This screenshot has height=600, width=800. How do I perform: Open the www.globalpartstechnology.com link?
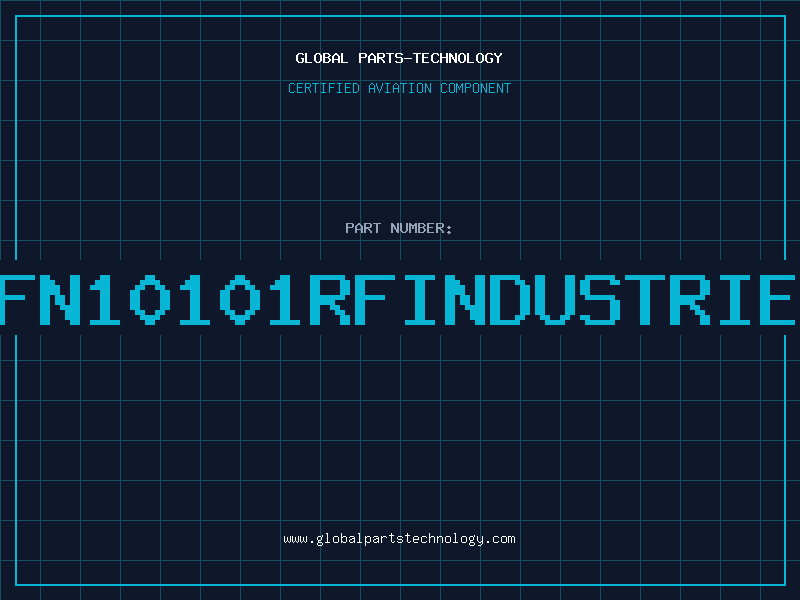pos(399,538)
